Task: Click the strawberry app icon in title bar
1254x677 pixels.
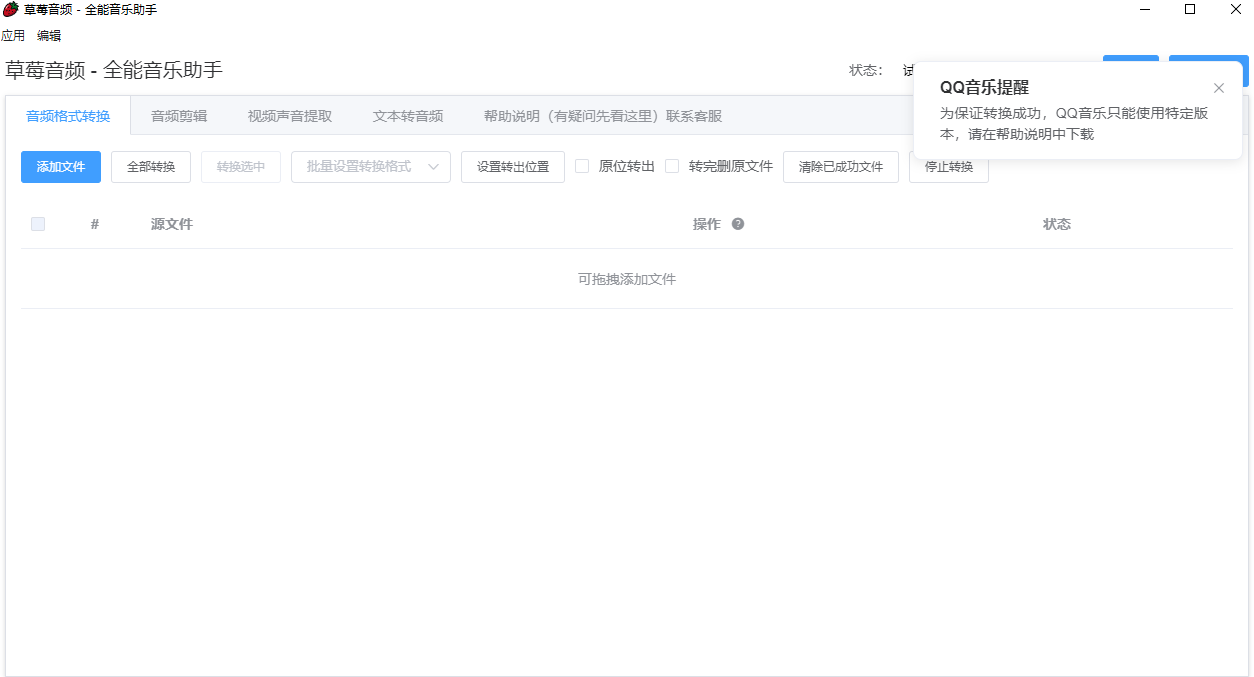Action: point(10,10)
